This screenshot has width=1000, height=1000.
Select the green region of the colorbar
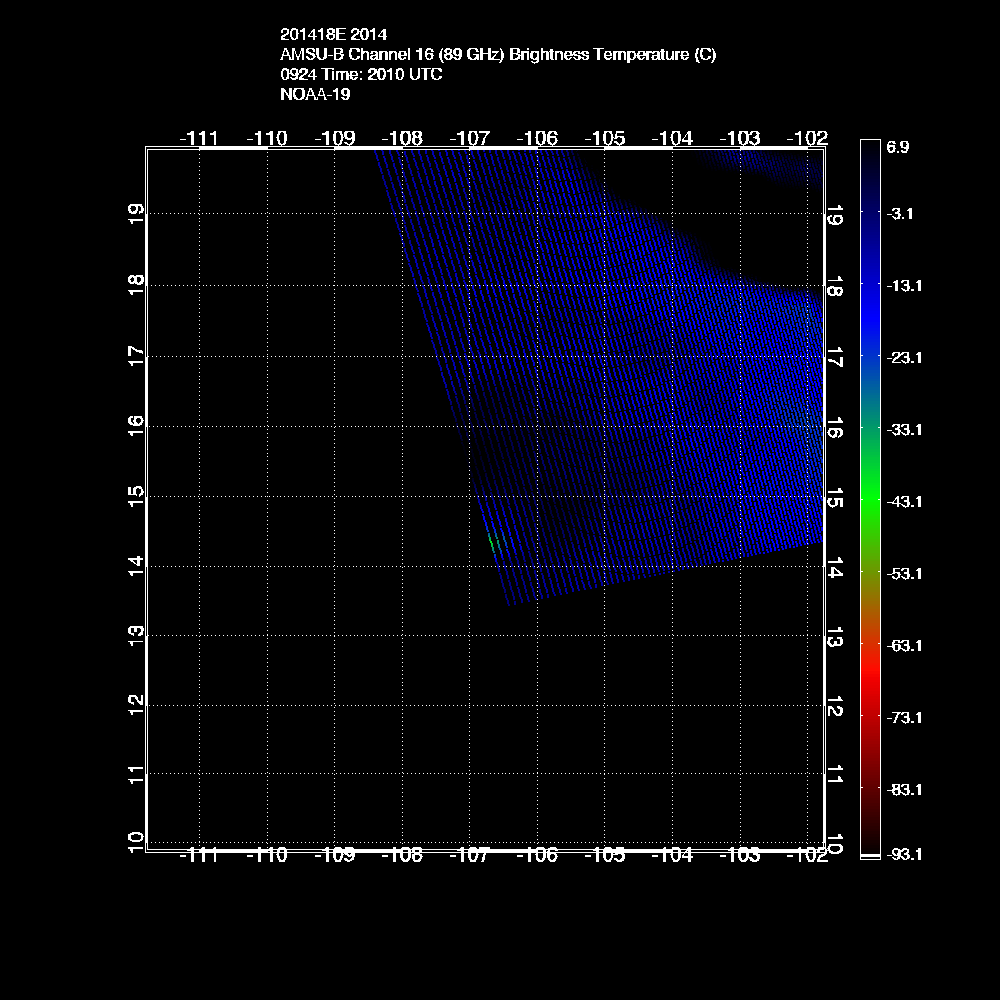click(870, 500)
